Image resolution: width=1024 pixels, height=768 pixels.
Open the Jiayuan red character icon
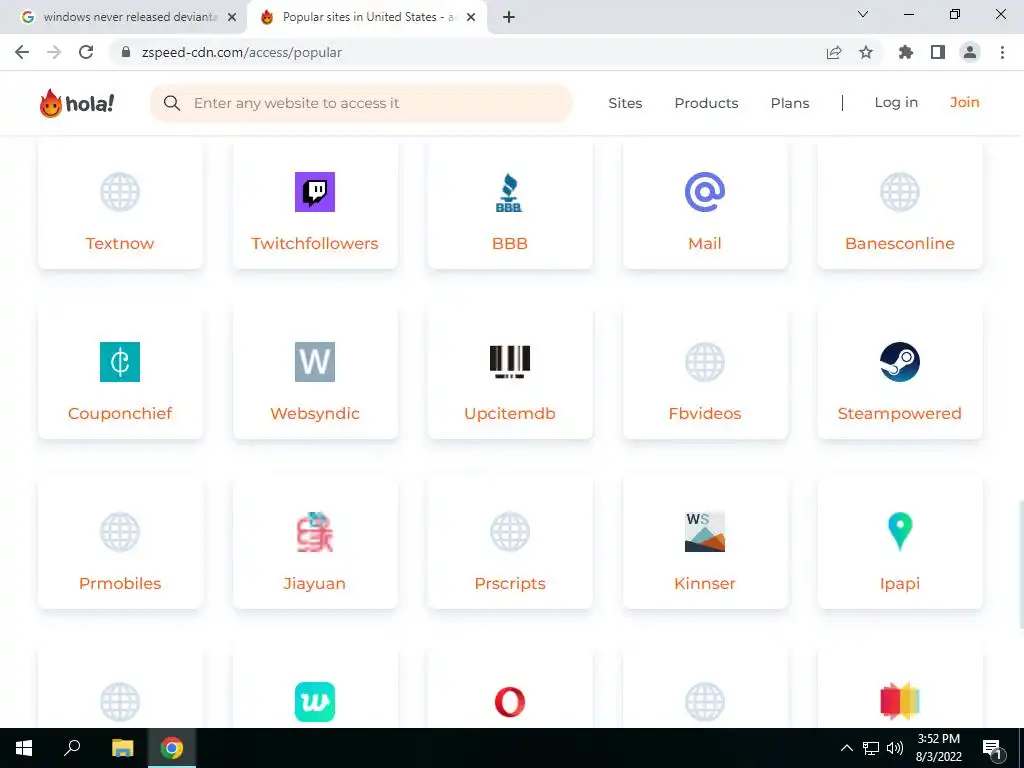click(315, 532)
